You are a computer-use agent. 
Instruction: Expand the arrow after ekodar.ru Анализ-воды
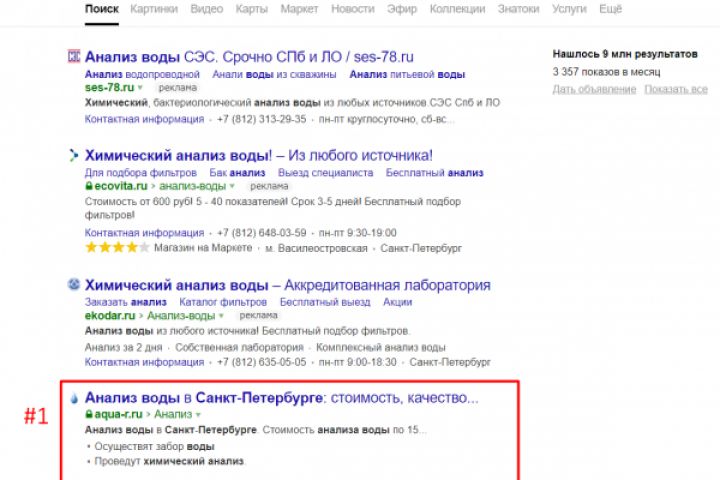tap(221, 316)
